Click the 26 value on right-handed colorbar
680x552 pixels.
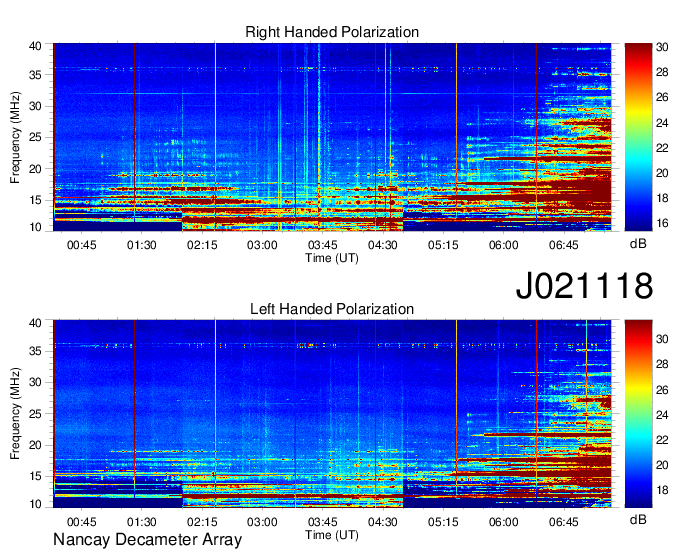[x=662, y=97]
